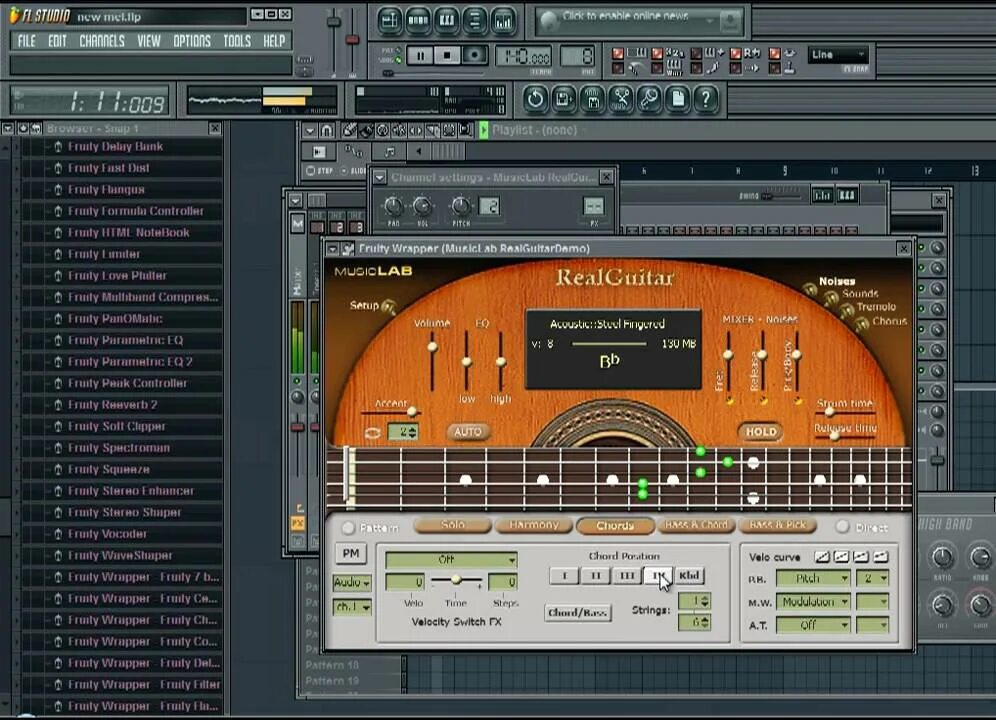Click the question mark help icon
The width and height of the screenshot is (996, 720).
tap(706, 99)
